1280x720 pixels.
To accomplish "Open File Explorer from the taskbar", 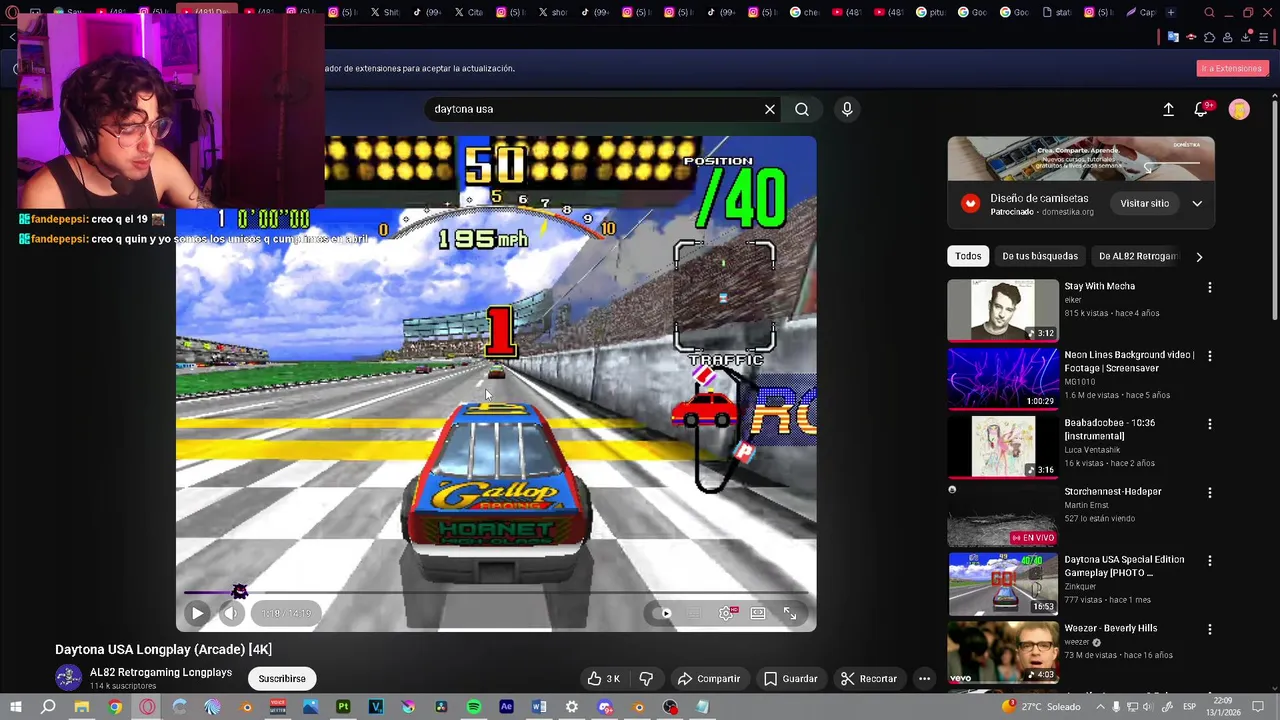I will coord(82,707).
